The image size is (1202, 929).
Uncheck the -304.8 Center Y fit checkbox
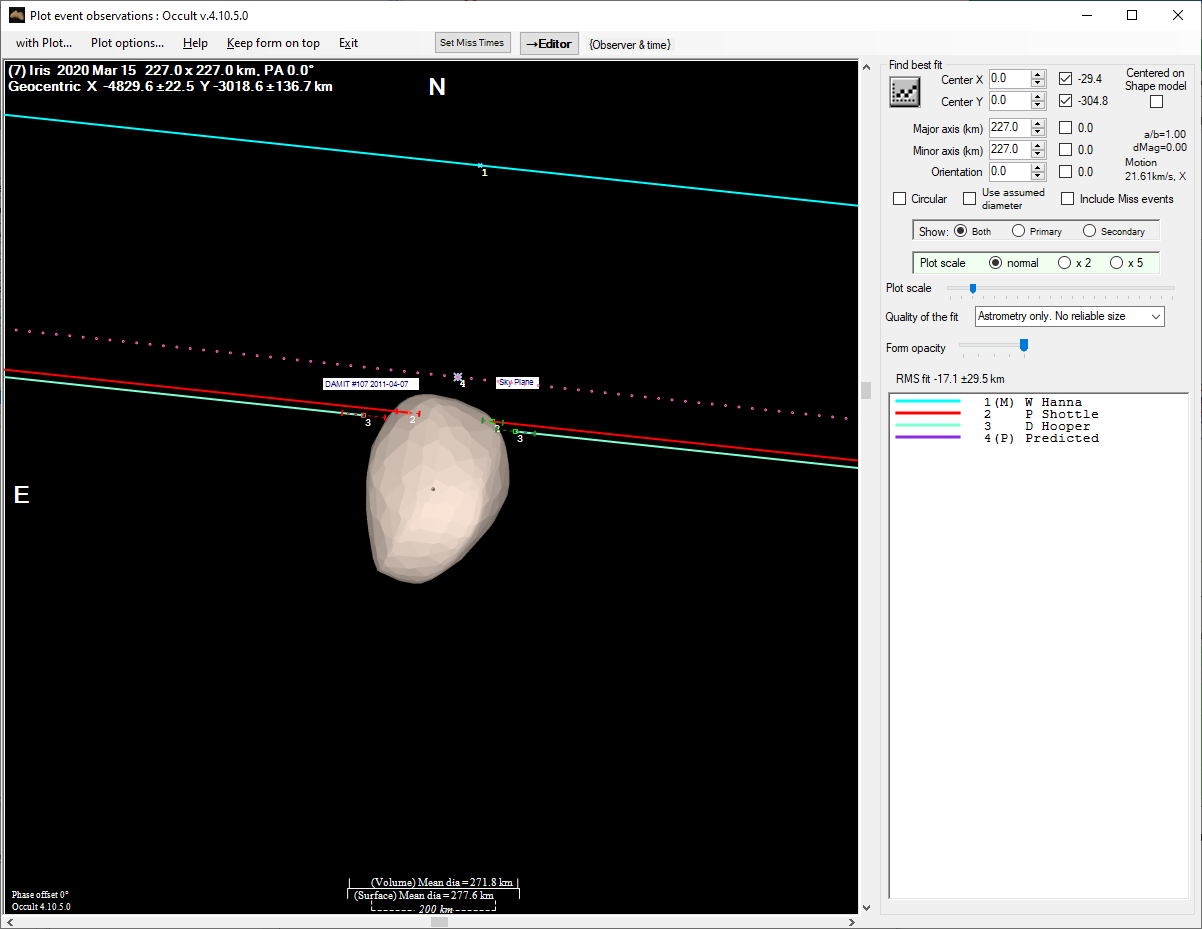click(x=1066, y=100)
